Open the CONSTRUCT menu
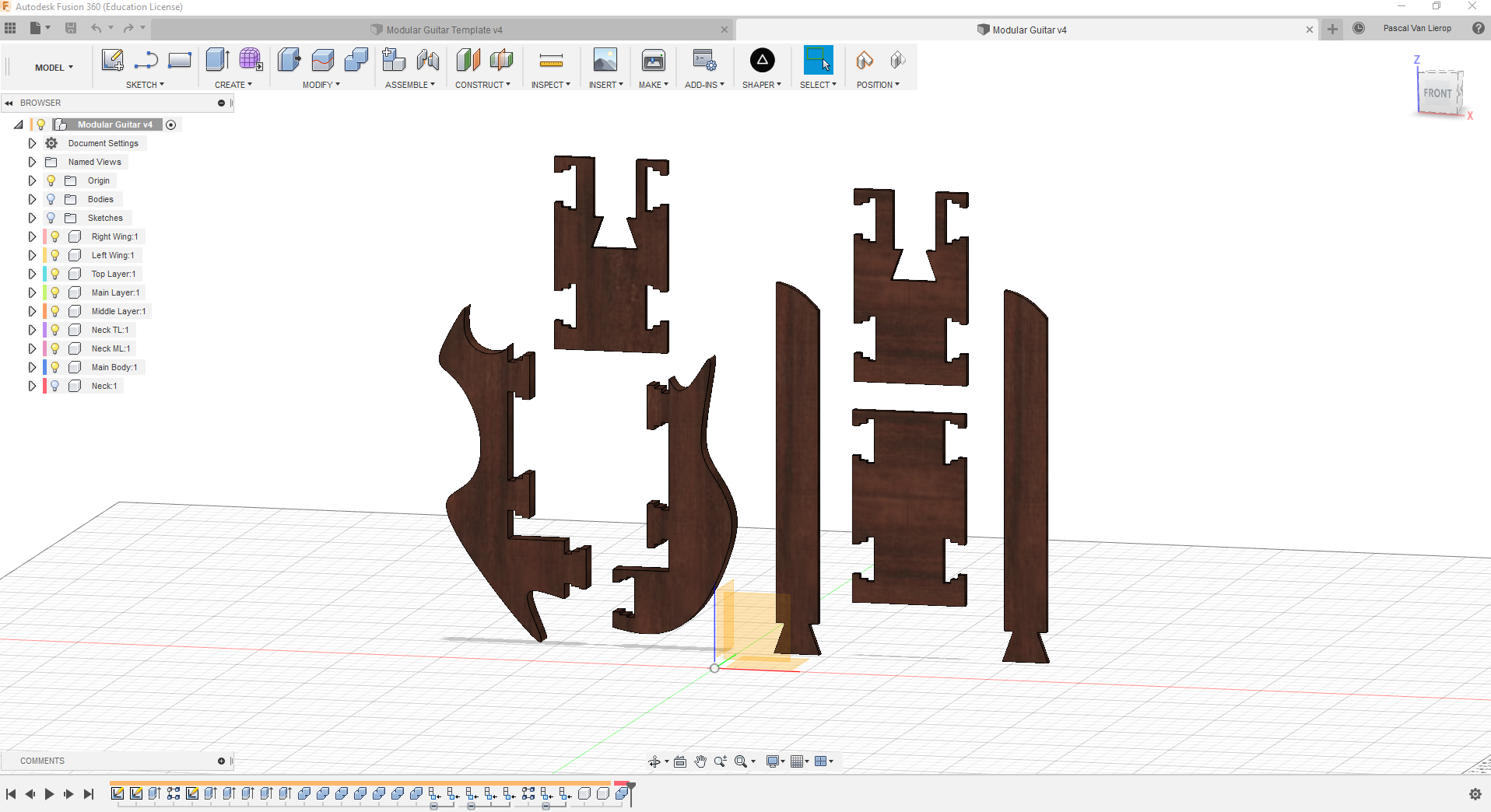 click(x=482, y=85)
